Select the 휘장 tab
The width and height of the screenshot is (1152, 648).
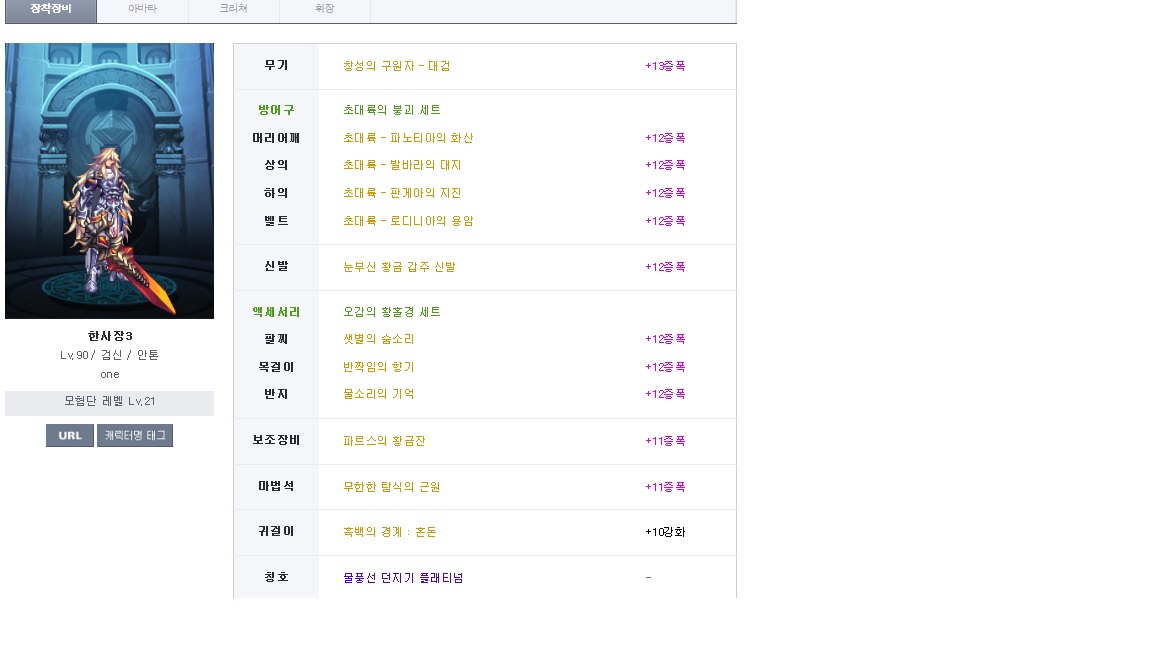[324, 9]
